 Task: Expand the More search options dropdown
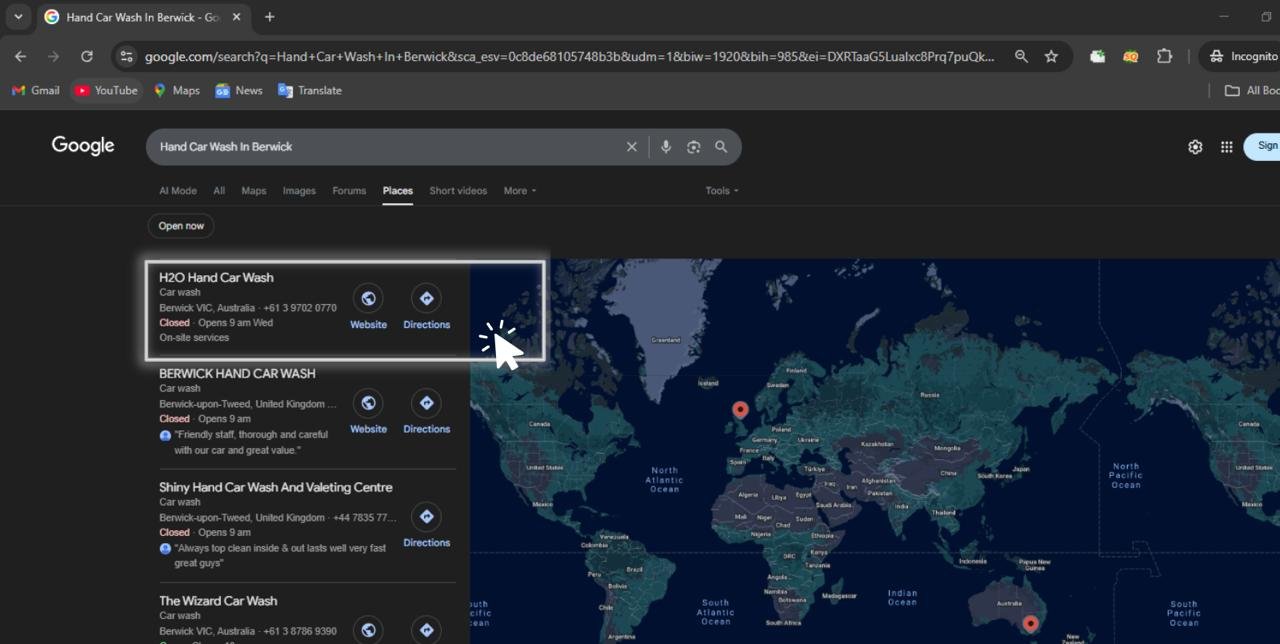point(519,191)
